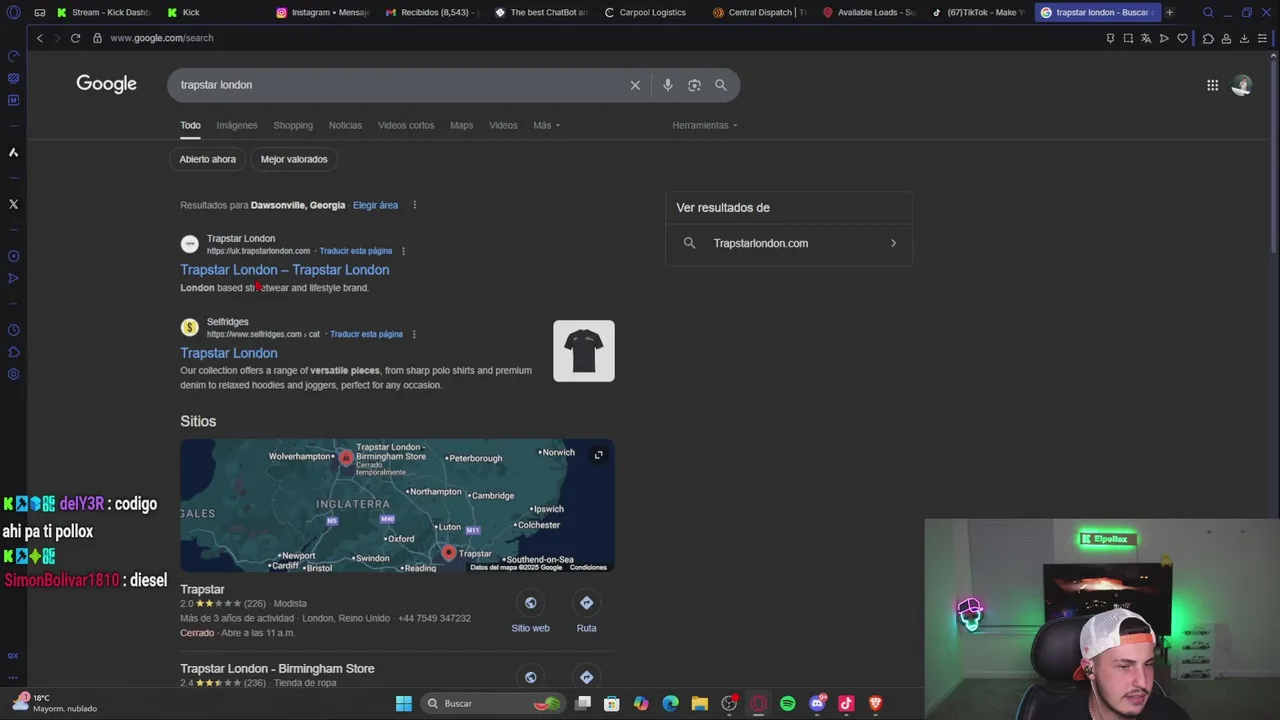Viewport: 1280px width, 720px height.
Task: Click Traducir esta página for Trapstar London
Action: pyautogui.click(x=356, y=251)
